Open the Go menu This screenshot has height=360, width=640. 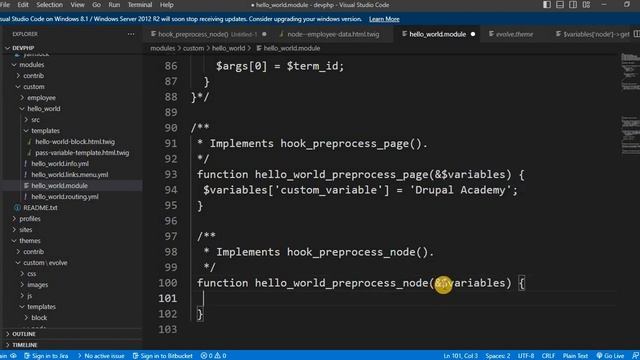point(96,5)
